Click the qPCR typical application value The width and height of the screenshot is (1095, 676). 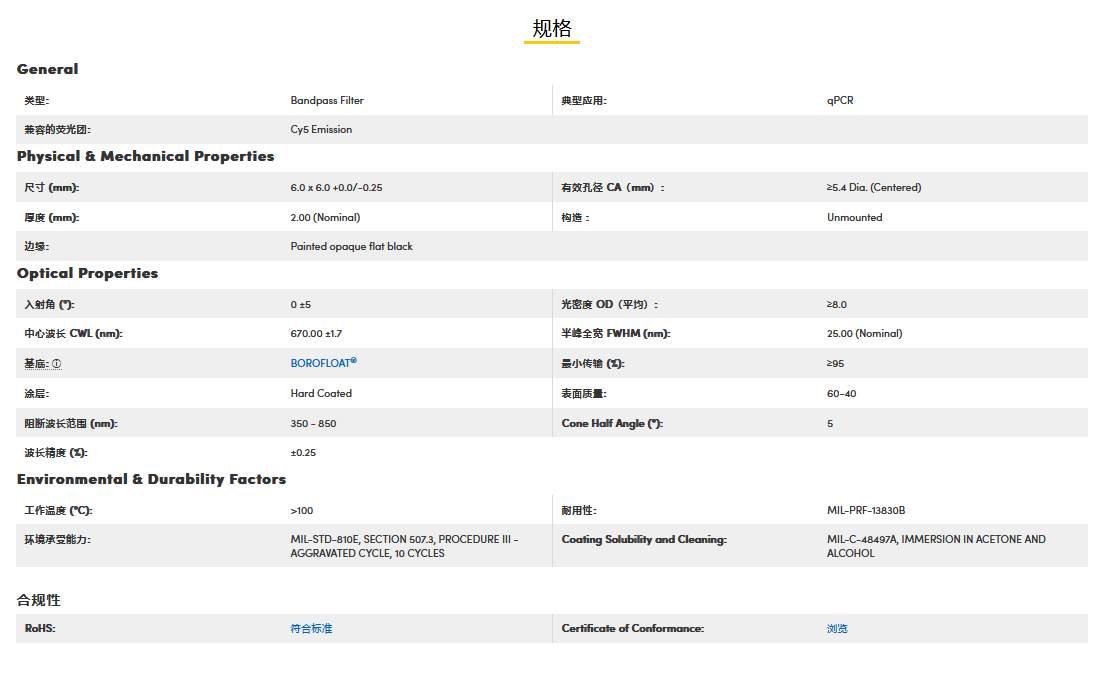pyautogui.click(x=840, y=101)
